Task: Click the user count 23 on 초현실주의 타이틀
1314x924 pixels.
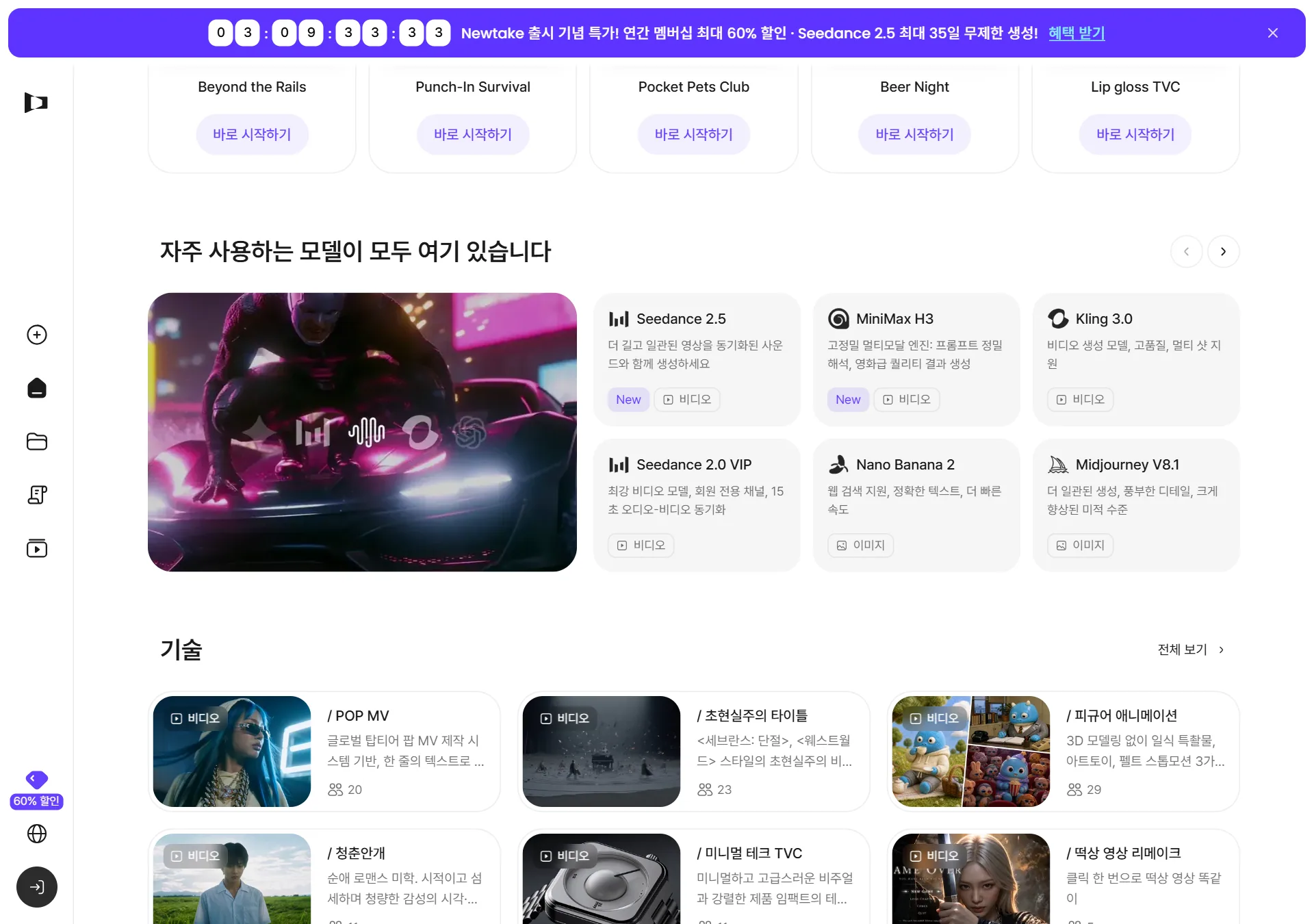Action: click(x=714, y=790)
